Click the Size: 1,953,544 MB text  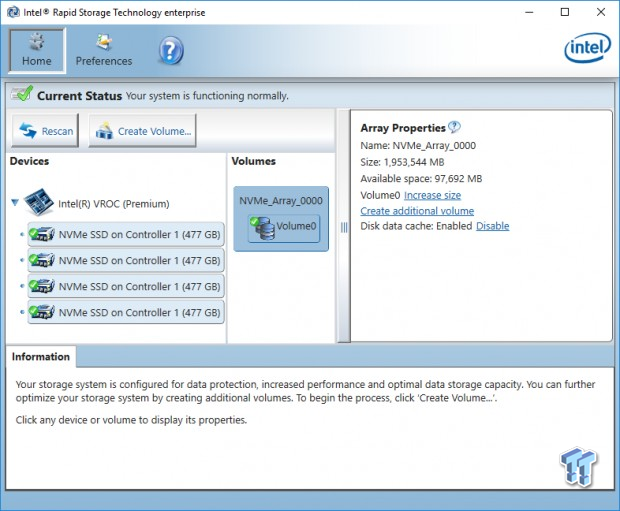(x=402, y=162)
